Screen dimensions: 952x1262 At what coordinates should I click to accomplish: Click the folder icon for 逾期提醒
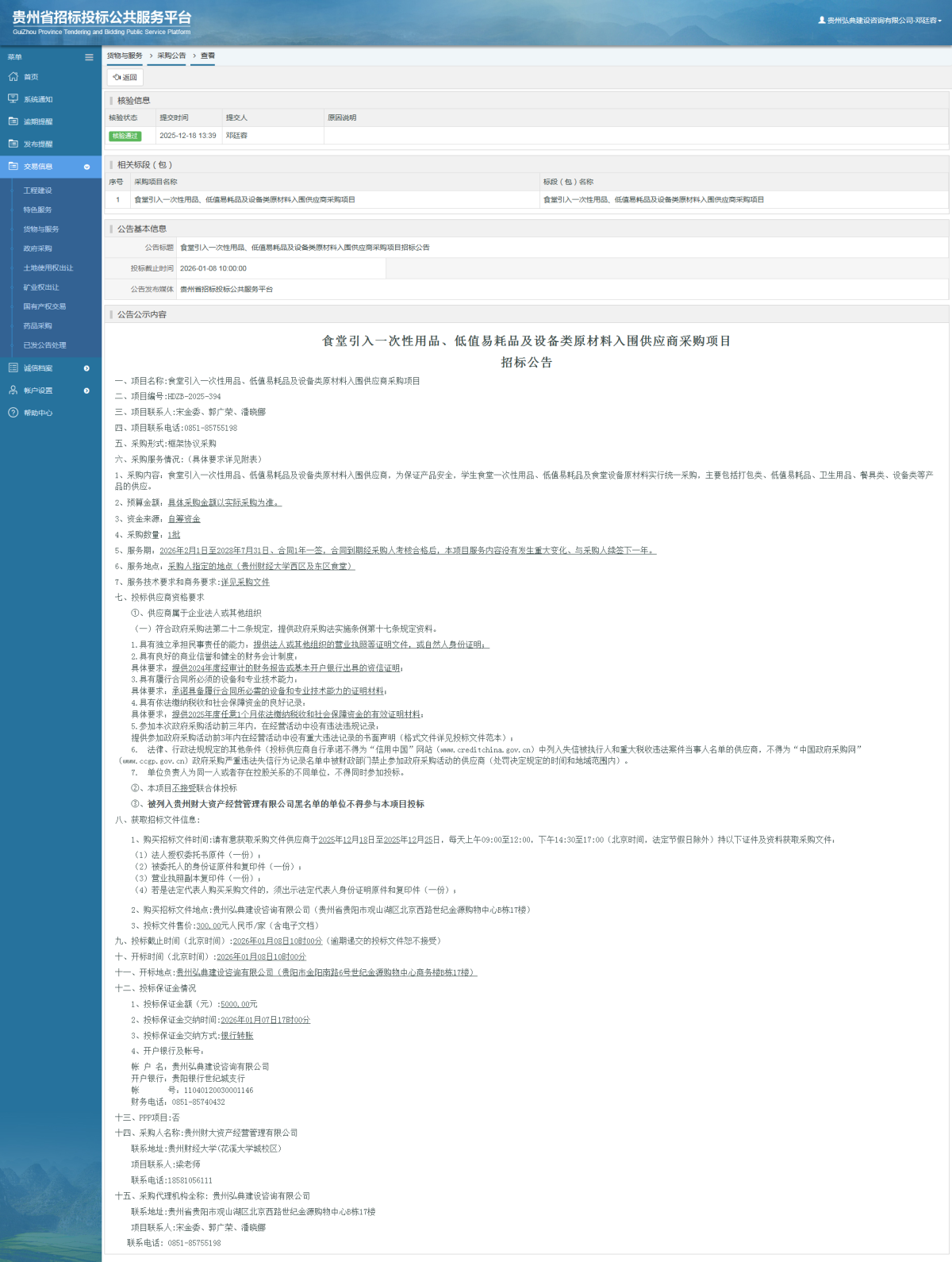pyautogui.click(x=13, y=121)
